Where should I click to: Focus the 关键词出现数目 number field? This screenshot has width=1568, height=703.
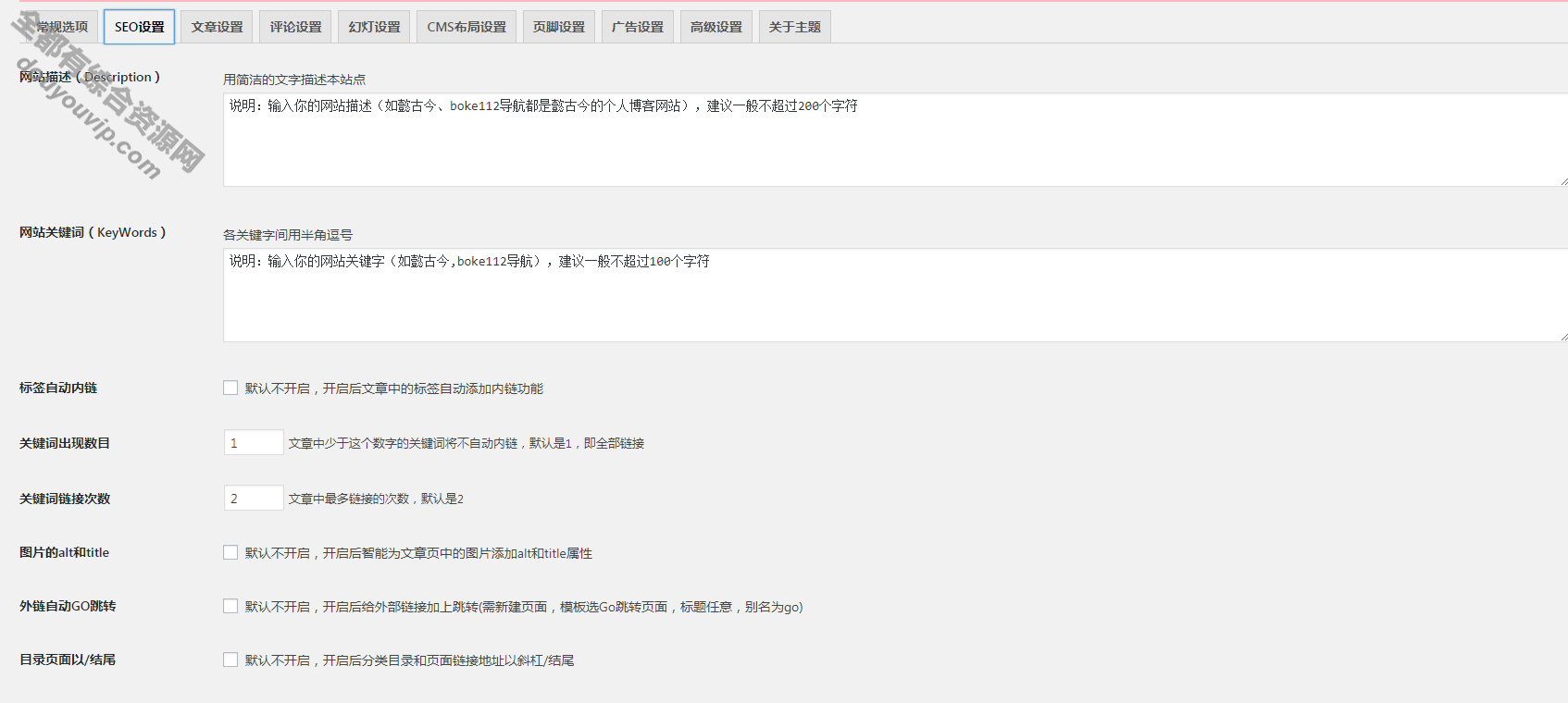coord(254,442)
